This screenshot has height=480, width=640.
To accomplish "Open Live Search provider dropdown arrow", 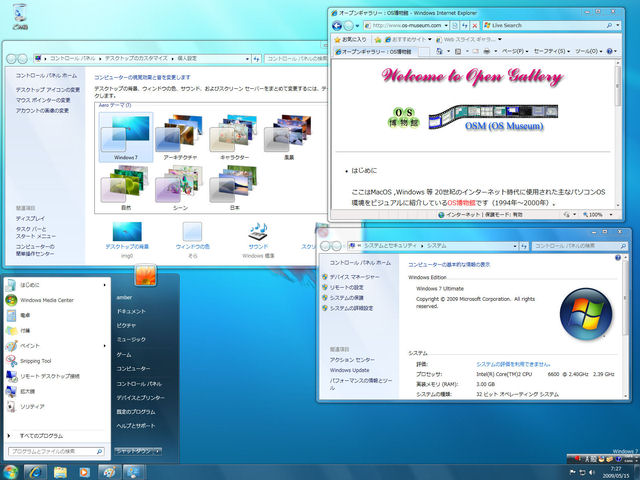I will tap(618, 25).
